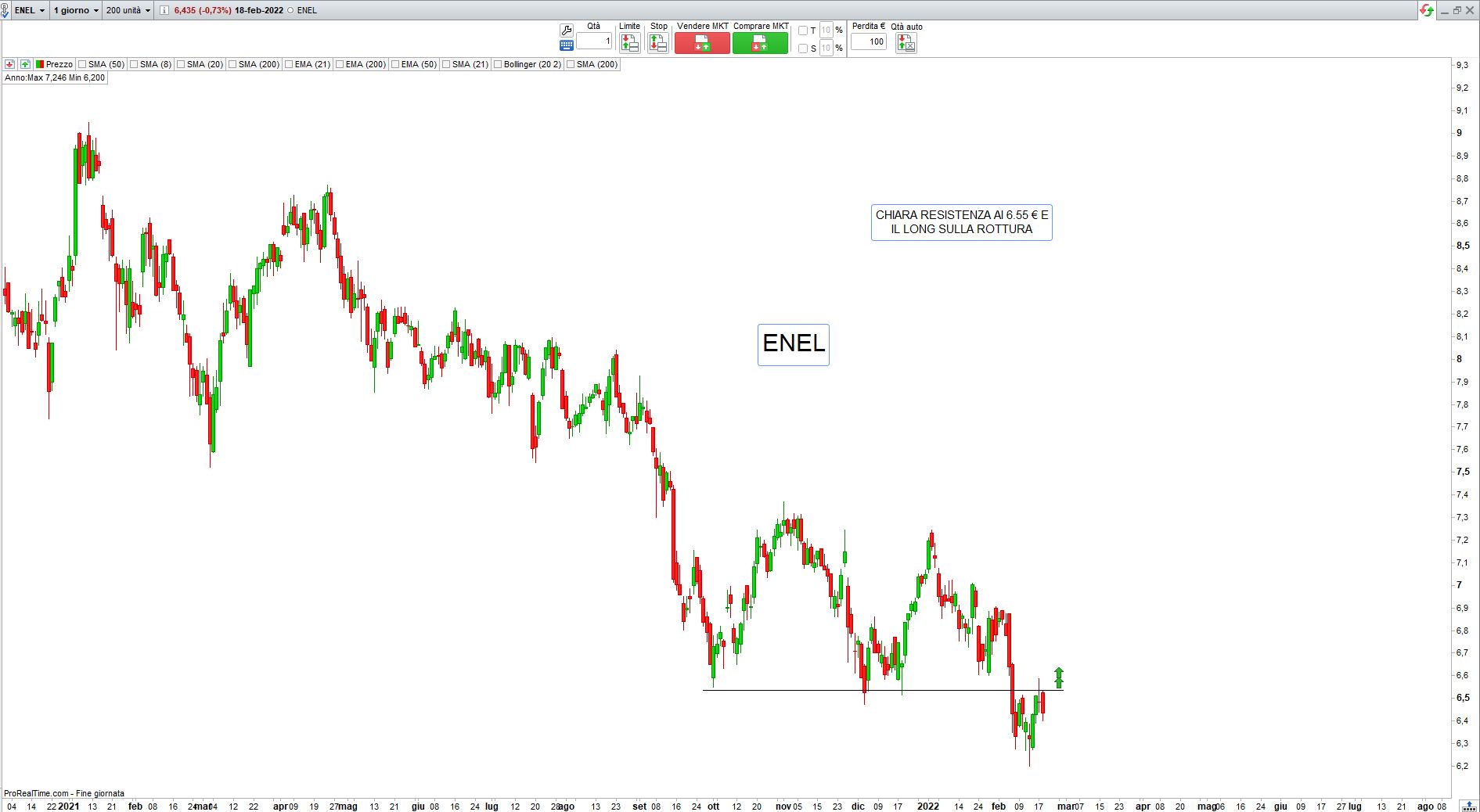
Task: Click the green up arrow in indicator bar
Action: (x=25, y=64)
